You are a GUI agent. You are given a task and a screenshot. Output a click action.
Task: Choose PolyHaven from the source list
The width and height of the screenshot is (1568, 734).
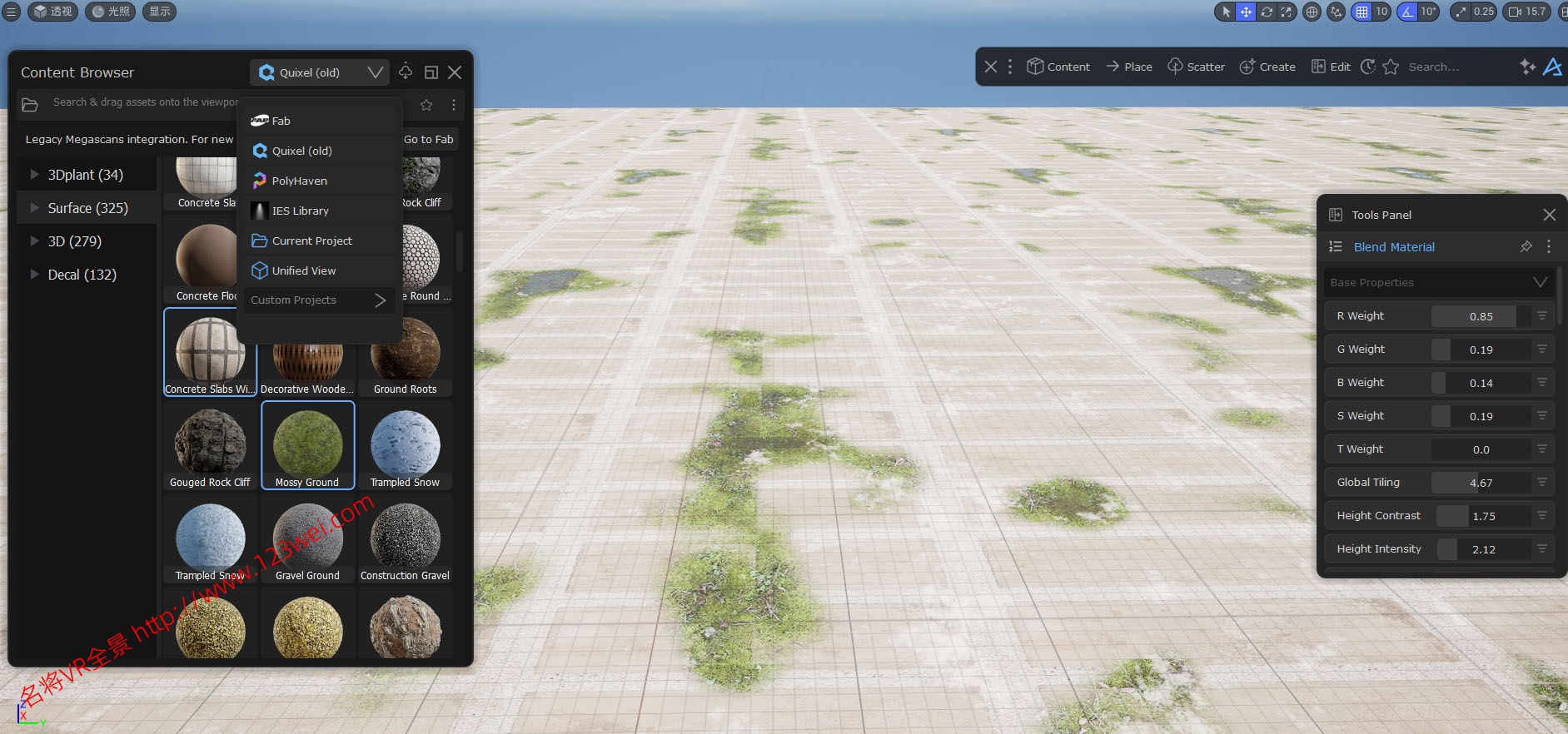point(299,181)
